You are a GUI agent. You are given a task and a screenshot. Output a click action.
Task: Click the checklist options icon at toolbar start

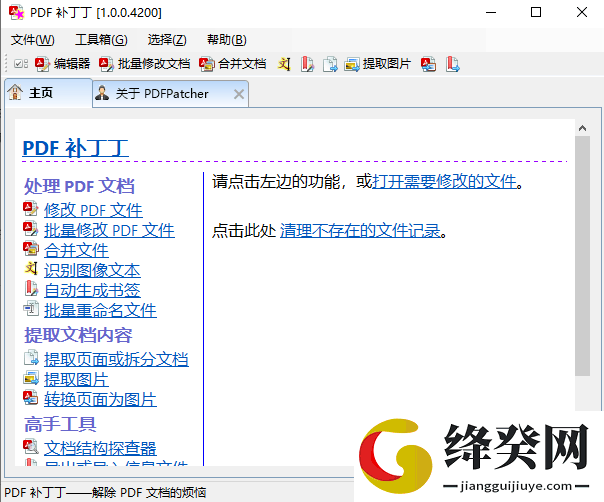pos(21,64)
